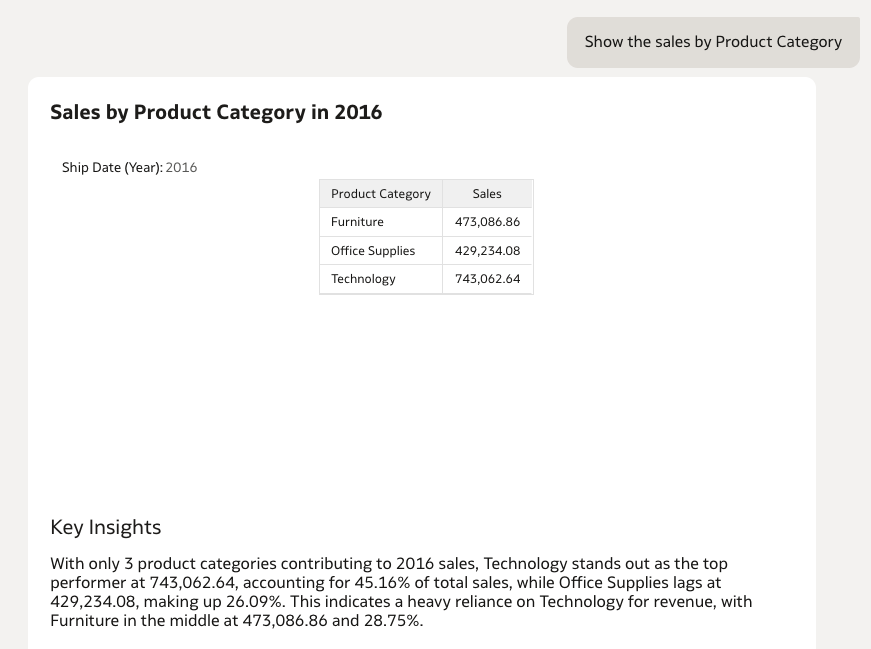Screen dimensions: 871x649
Task: Click the 'Product Category' column header
Action: [380, 194]
